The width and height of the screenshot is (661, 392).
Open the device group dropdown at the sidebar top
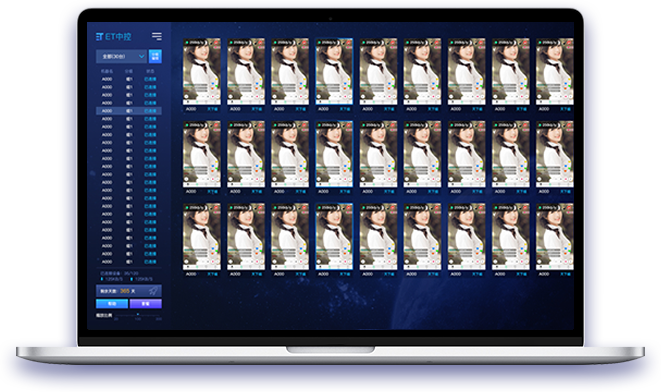pyautogui.click(x=121, y=56)
